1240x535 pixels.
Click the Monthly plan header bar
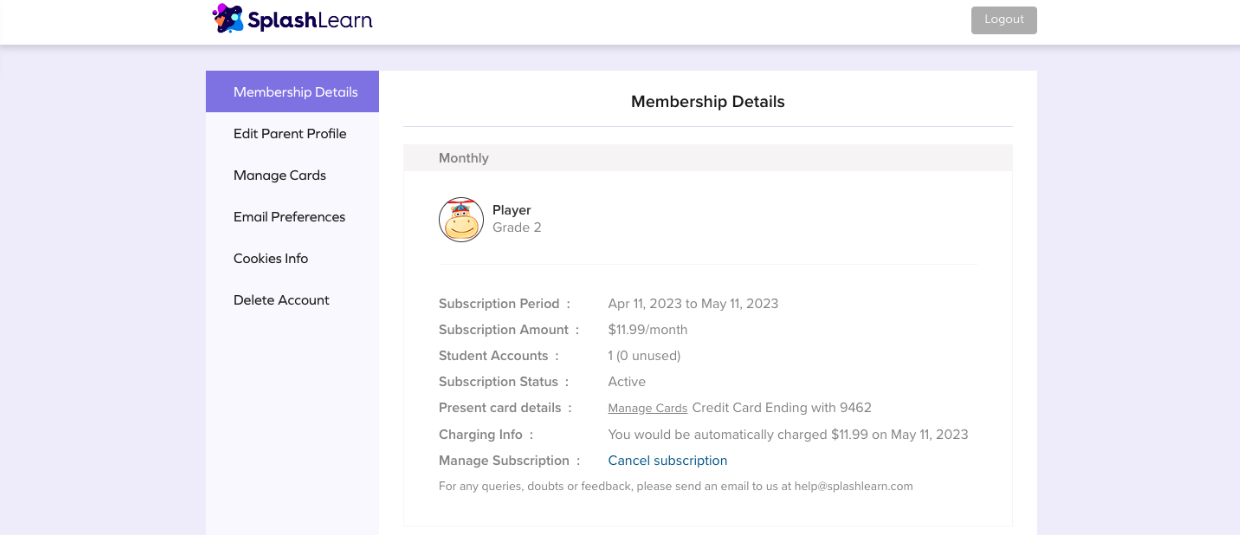(x=707, y=158)
